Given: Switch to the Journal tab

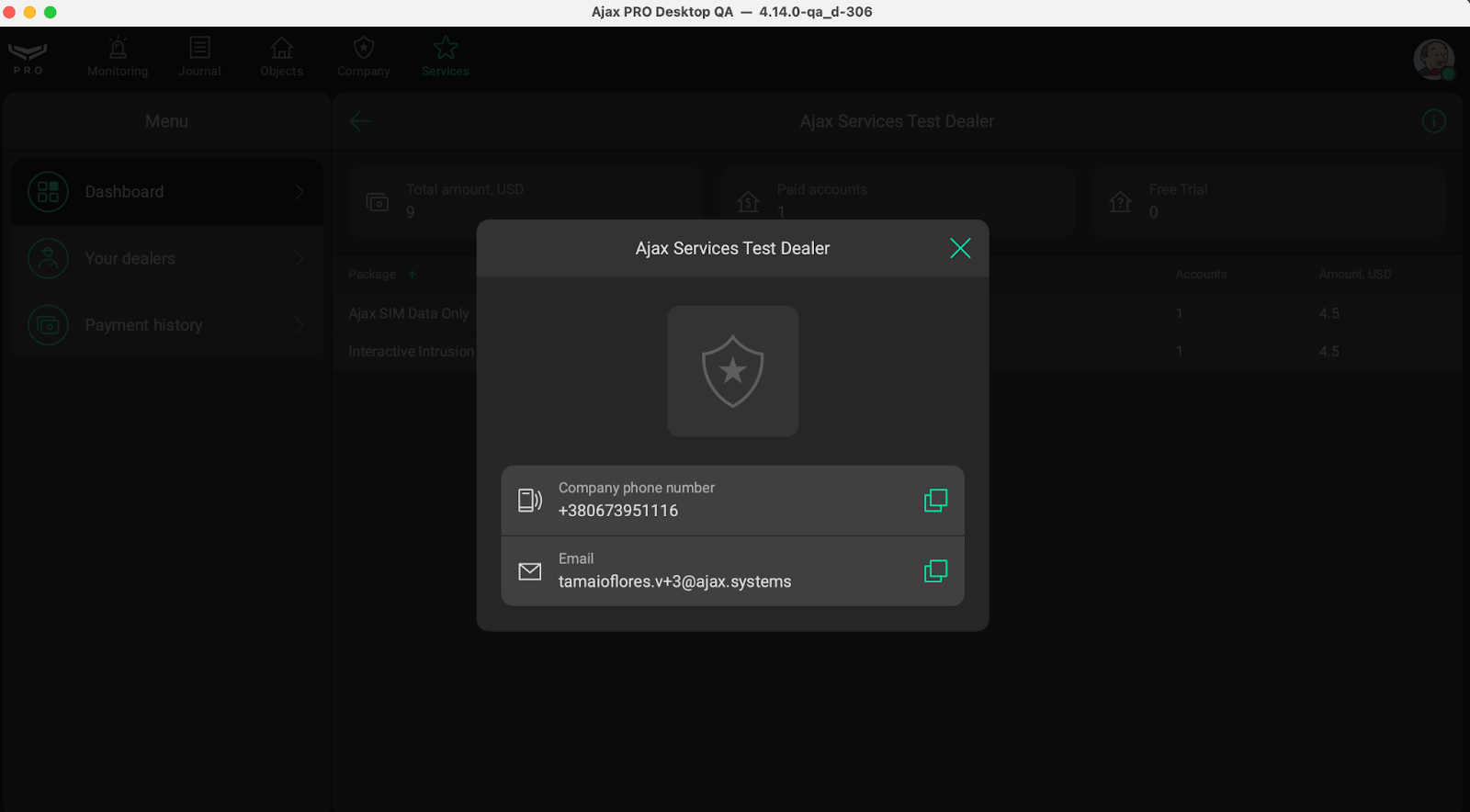Looking at the screenshot, I should click(x=199, y=56).
